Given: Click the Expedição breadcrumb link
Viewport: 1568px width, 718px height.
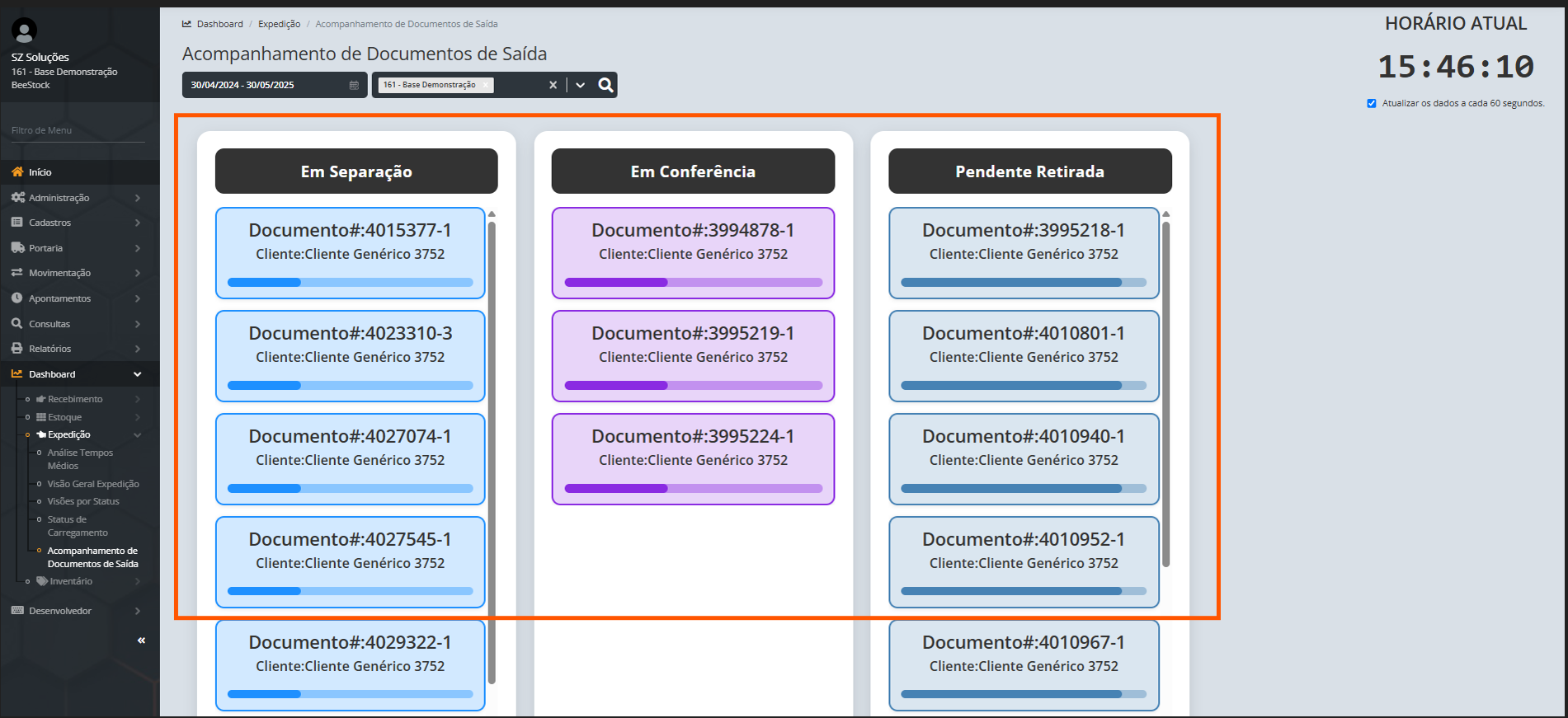Looking at the screenshot, I should [x=279, y=24].
